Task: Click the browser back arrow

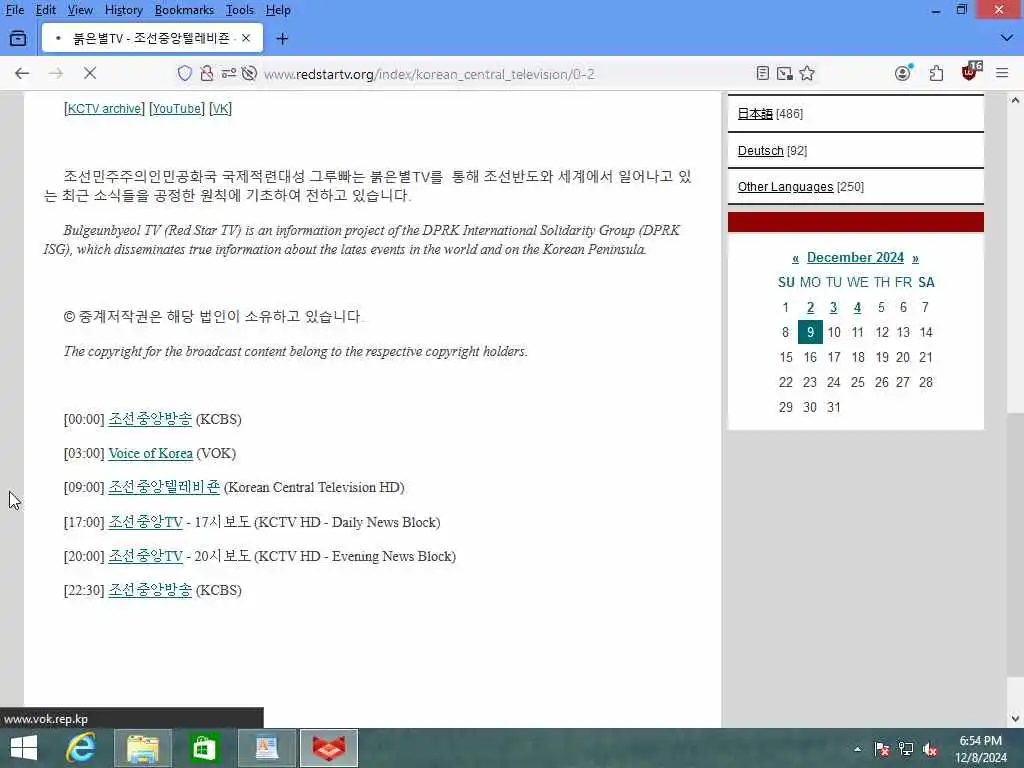Action: click(x=22, y=73)
